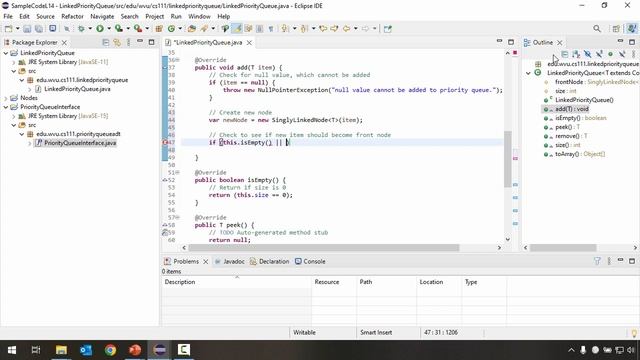Open the File menu
640x360 pixels.
(x=8, y=16)
